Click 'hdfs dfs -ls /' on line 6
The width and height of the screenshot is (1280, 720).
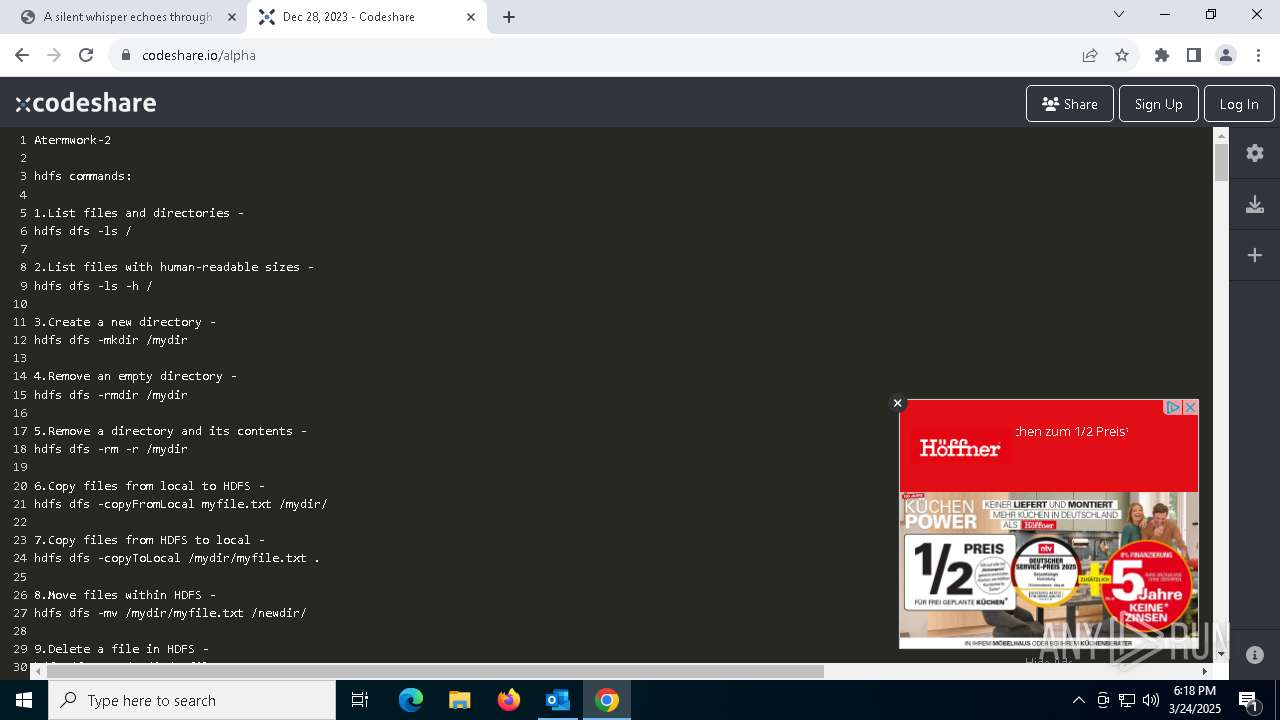pos(83,231)
